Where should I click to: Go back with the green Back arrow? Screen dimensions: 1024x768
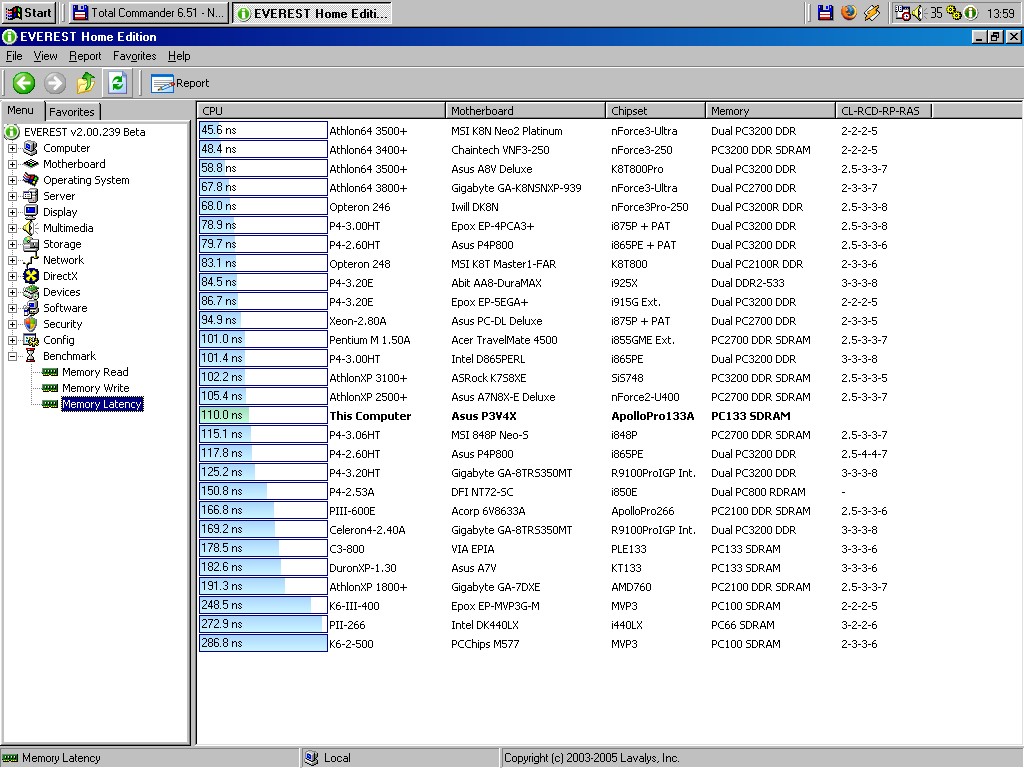[x=24, y=83]
